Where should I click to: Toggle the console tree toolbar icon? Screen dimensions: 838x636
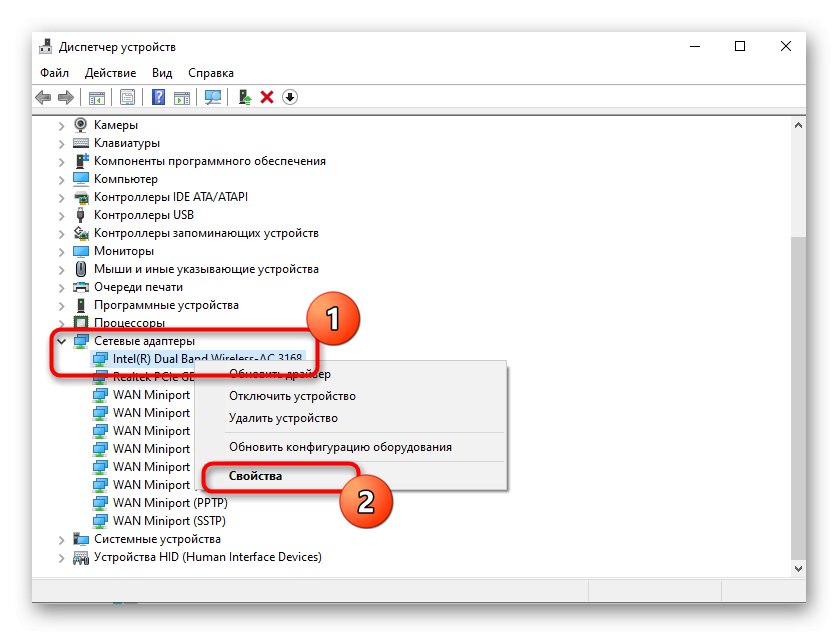point(97,97)
